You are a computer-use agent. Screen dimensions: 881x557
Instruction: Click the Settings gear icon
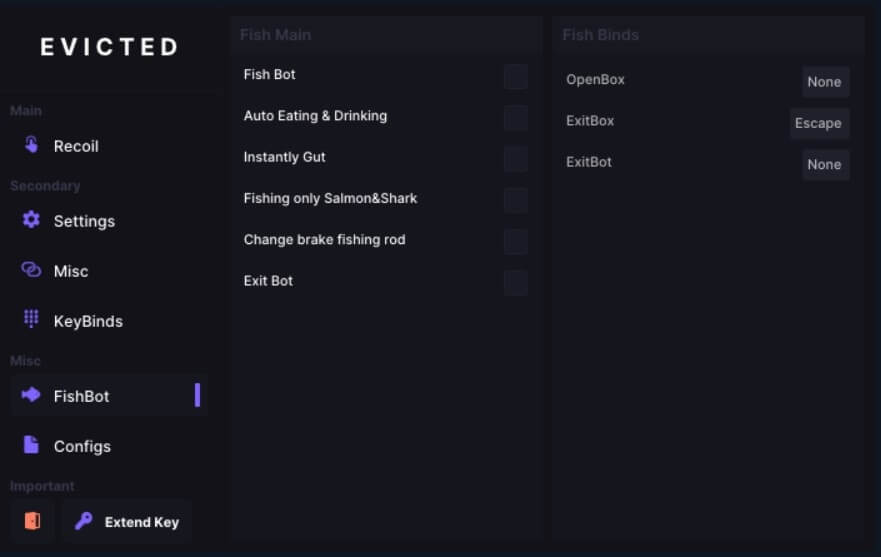31,220
